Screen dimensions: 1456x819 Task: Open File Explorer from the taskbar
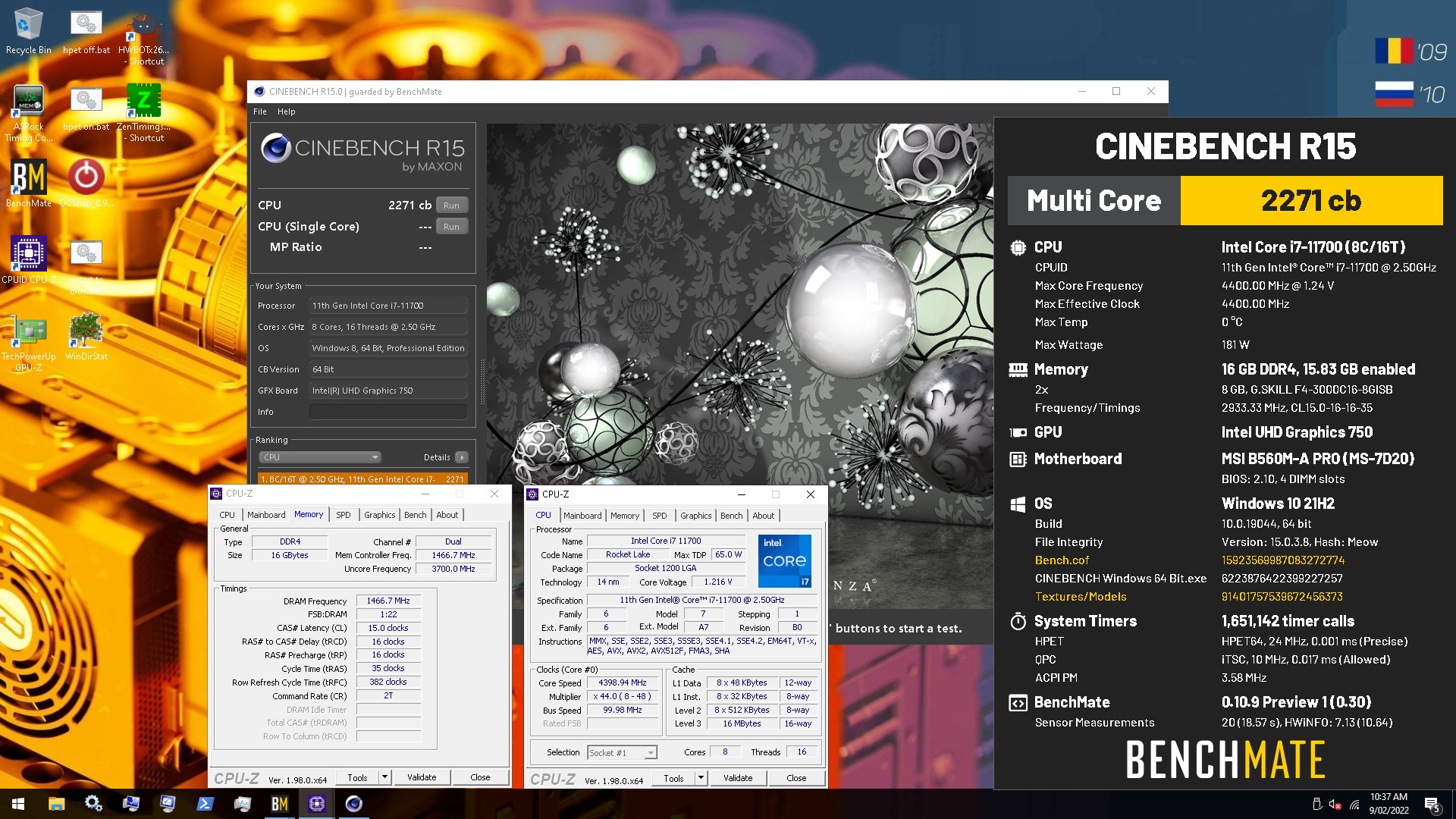point(57,804)
